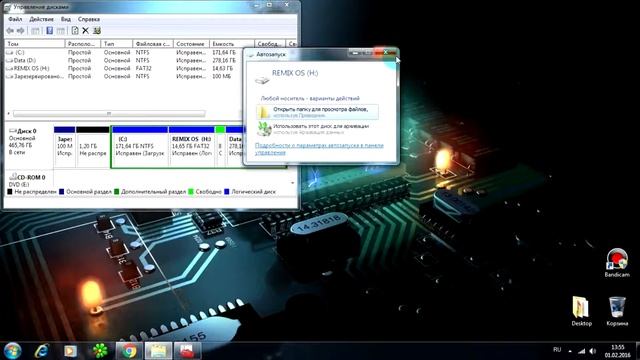Launch Internet Explorer from the taskbar
The height and width of the screenshot is (360, 640).
pos(42,351)
